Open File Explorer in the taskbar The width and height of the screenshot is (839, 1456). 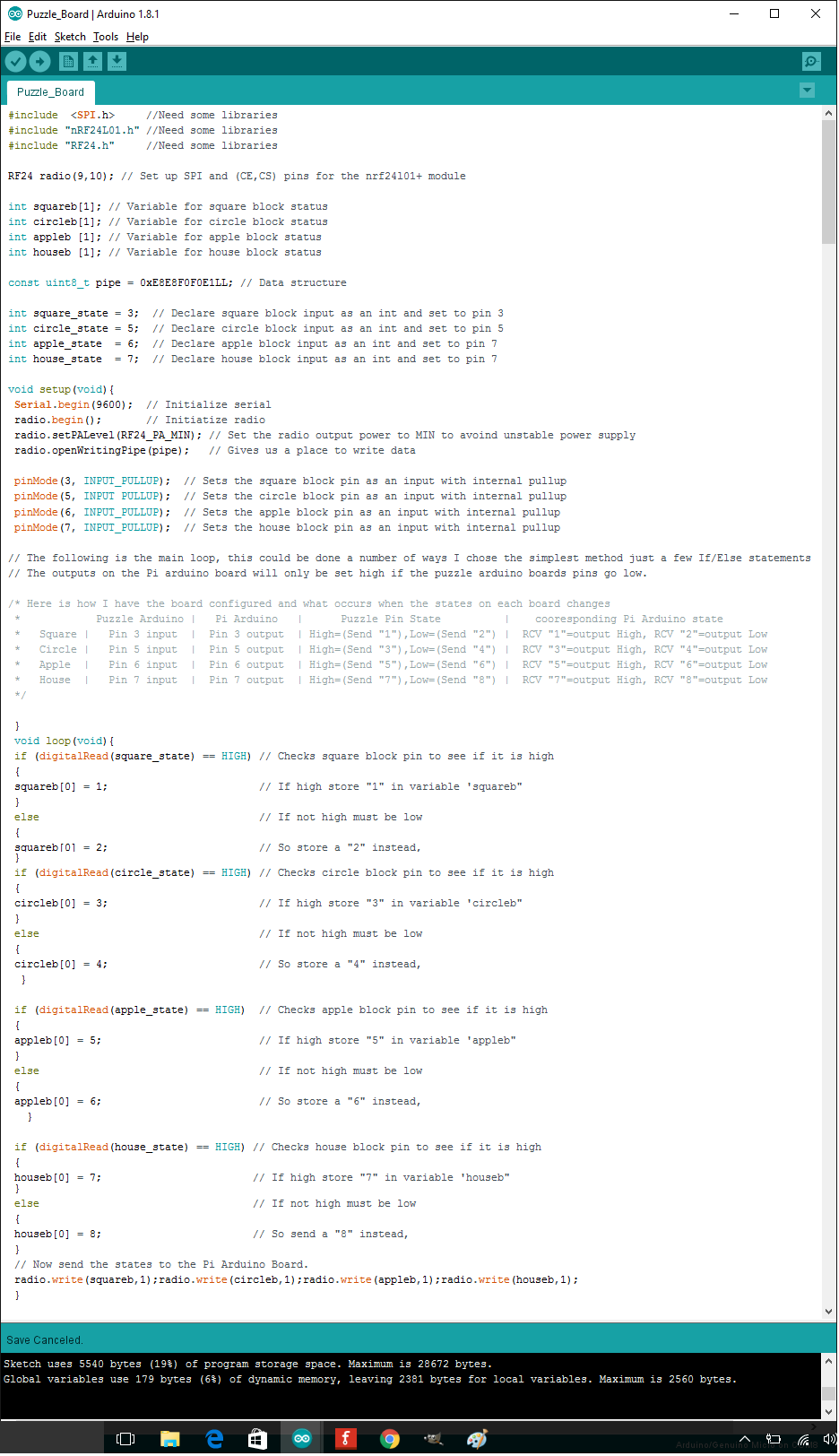pyautogui.click(x=170, y=1439)
